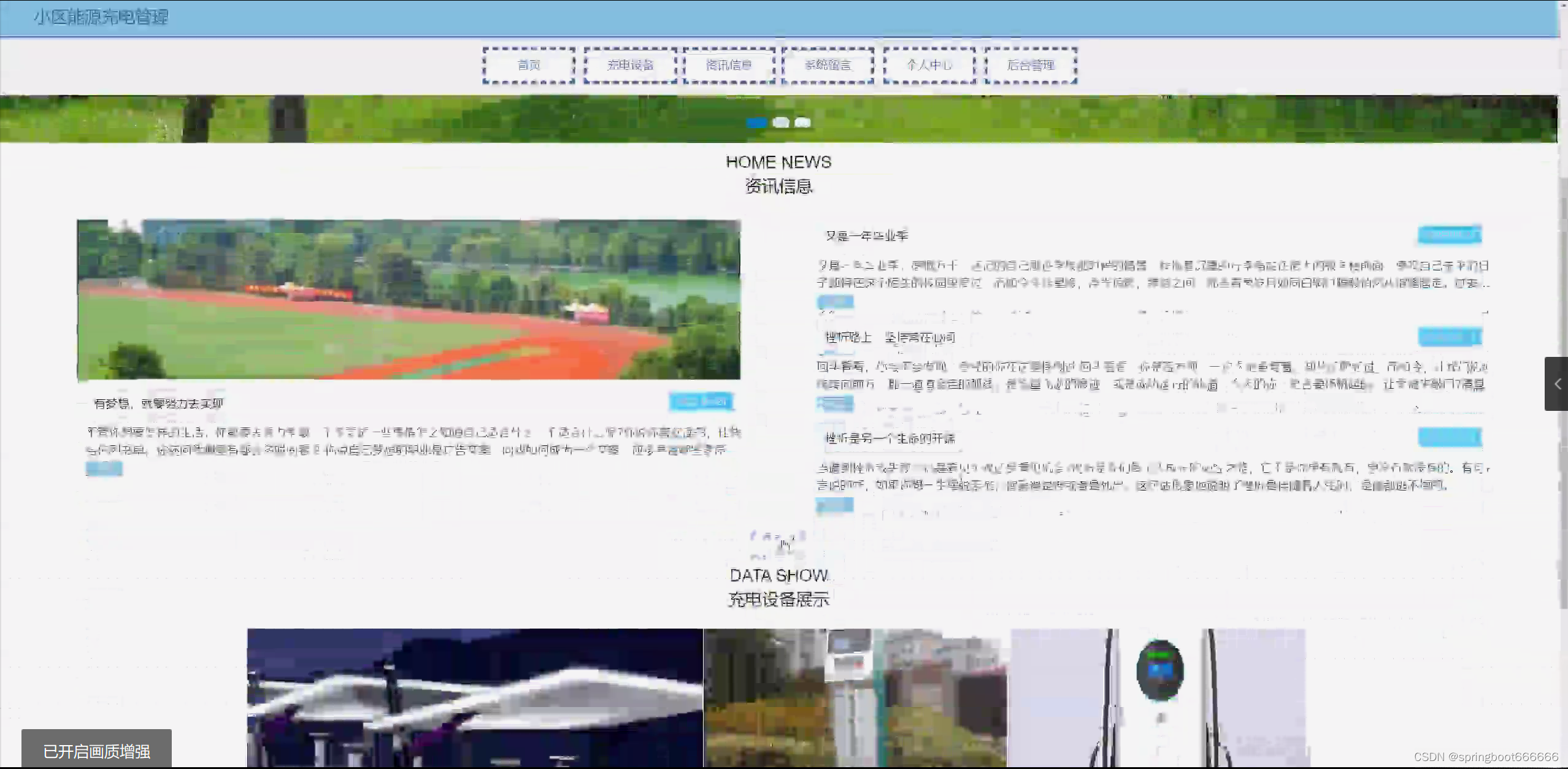Select the third carousel indicator dot
The width and height of the screenshot is (1568, 769).
(802, 123)
